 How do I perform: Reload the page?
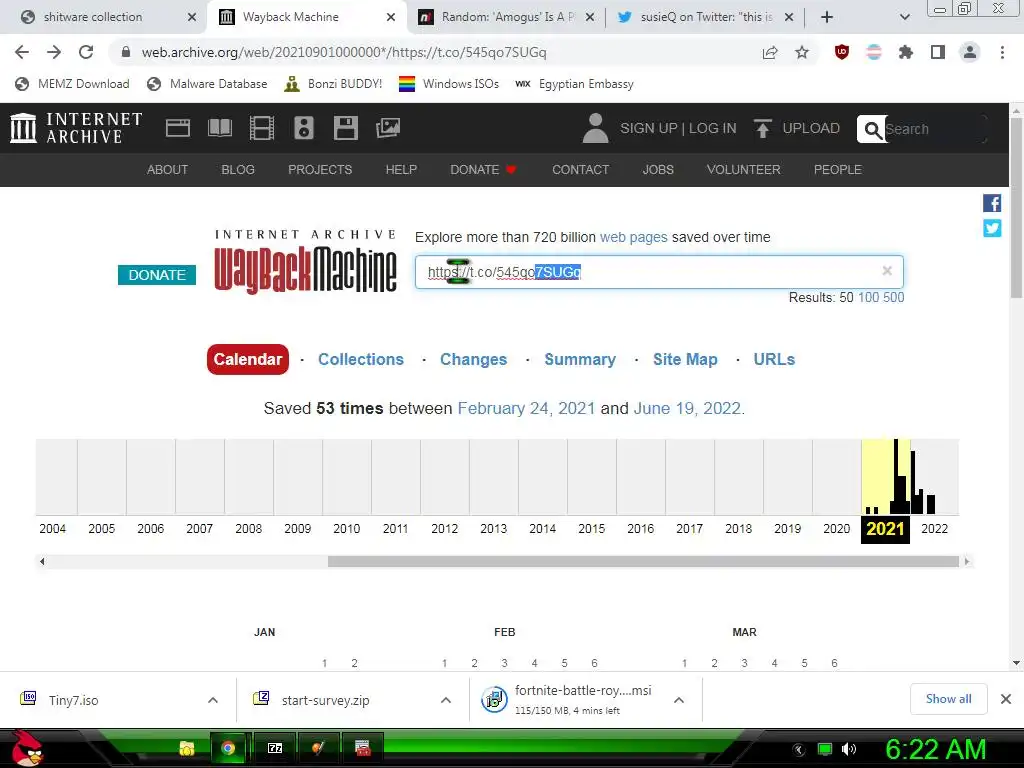86,52
